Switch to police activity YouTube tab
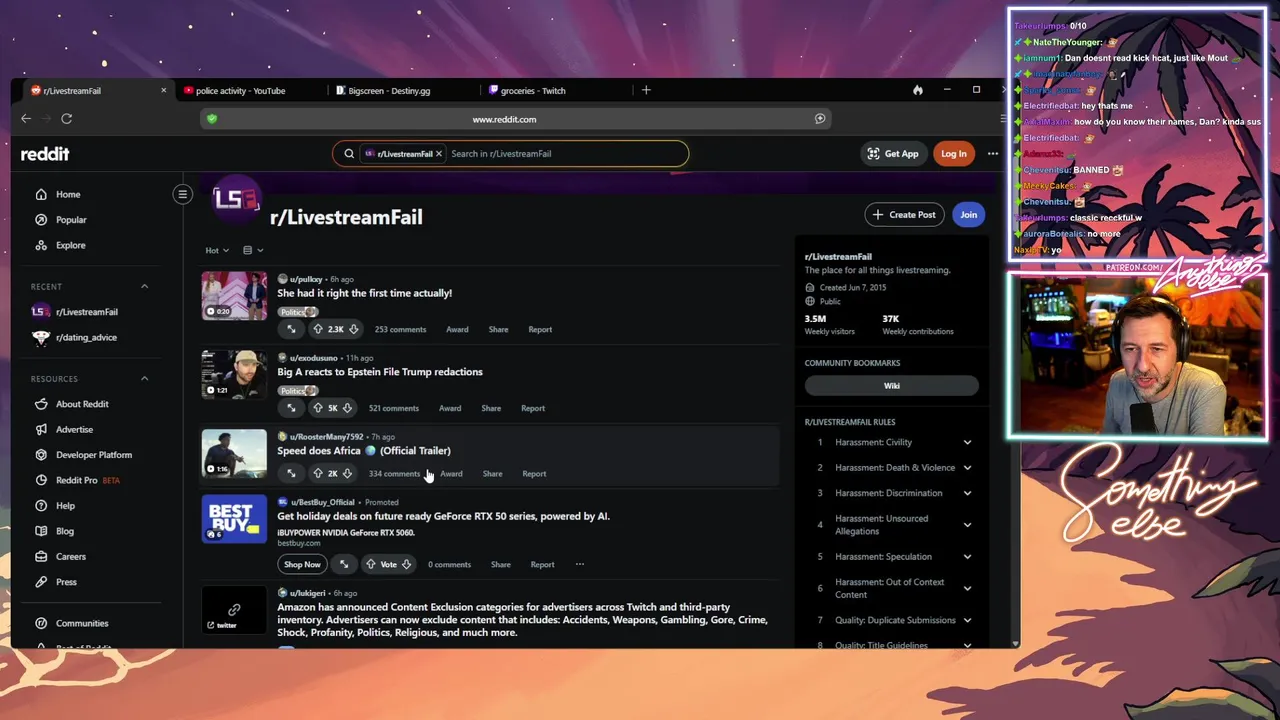This screenshot has height=720, width=1280. coord(240,90)
